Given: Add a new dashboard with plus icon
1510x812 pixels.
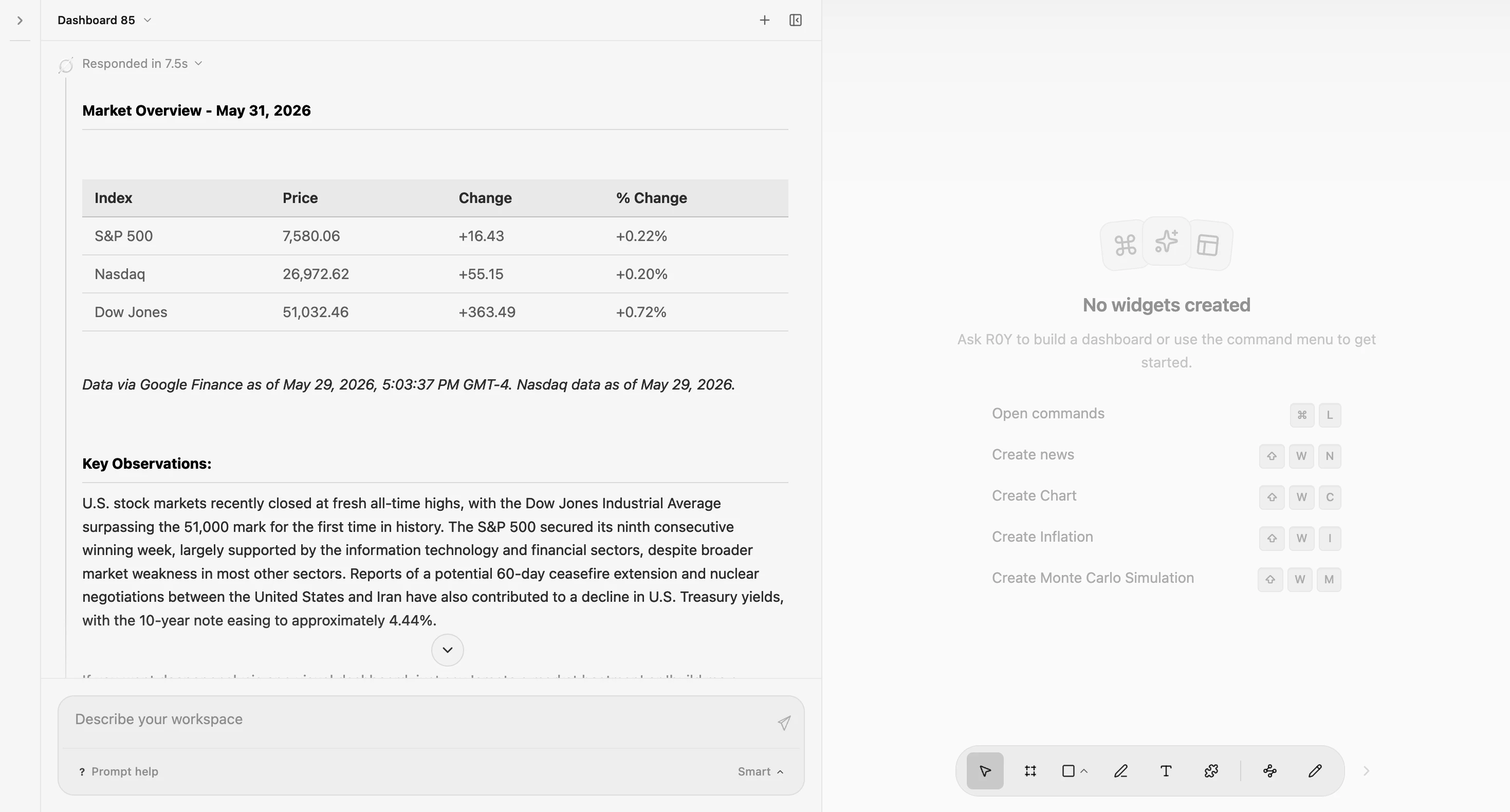Looking at the screenshot, I should (764, 20).
